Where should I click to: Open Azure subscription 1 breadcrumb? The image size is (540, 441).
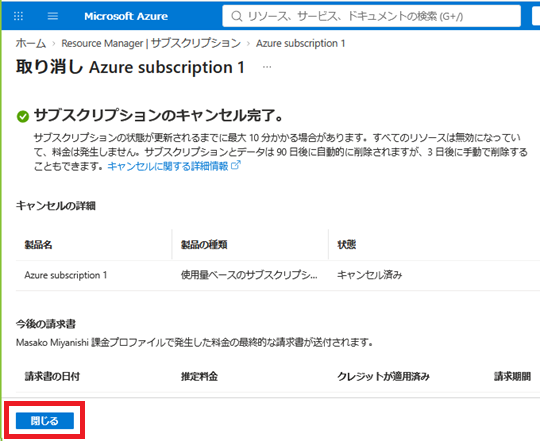(x=300, y=43)
